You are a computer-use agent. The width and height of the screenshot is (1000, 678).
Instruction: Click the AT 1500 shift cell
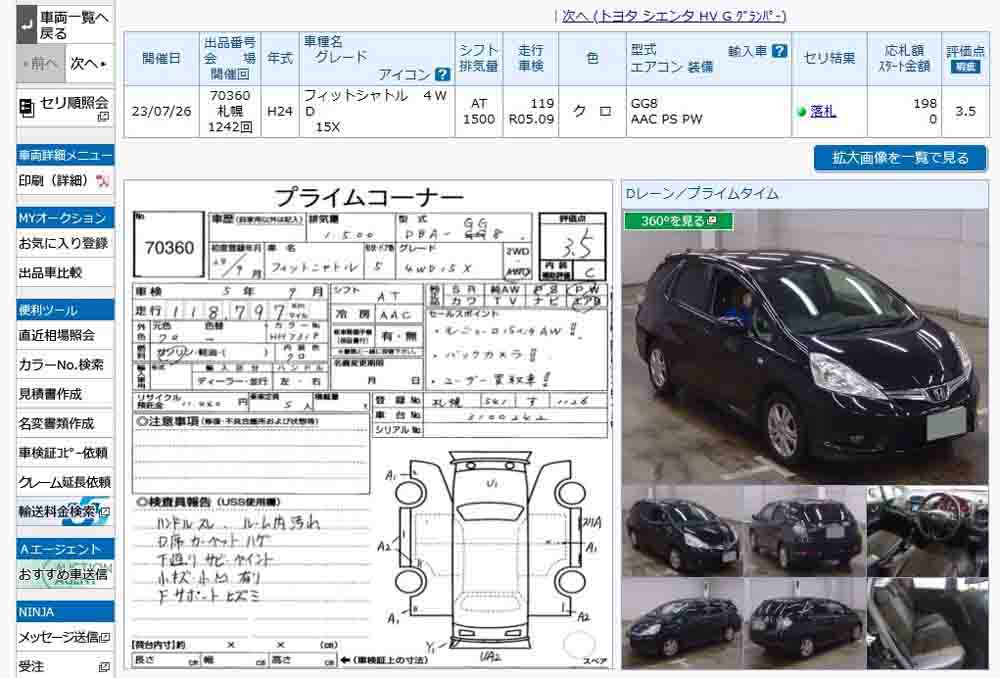(479, 112)
